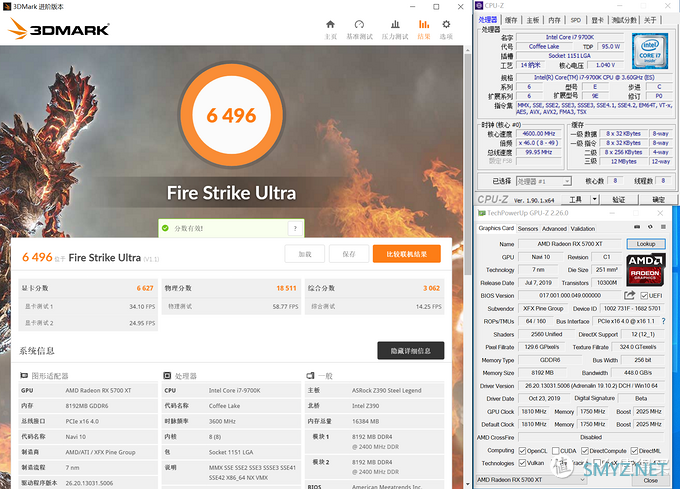
Task: Switch to CPU-Z Memory (内存) tab
Action: [554, 20]
